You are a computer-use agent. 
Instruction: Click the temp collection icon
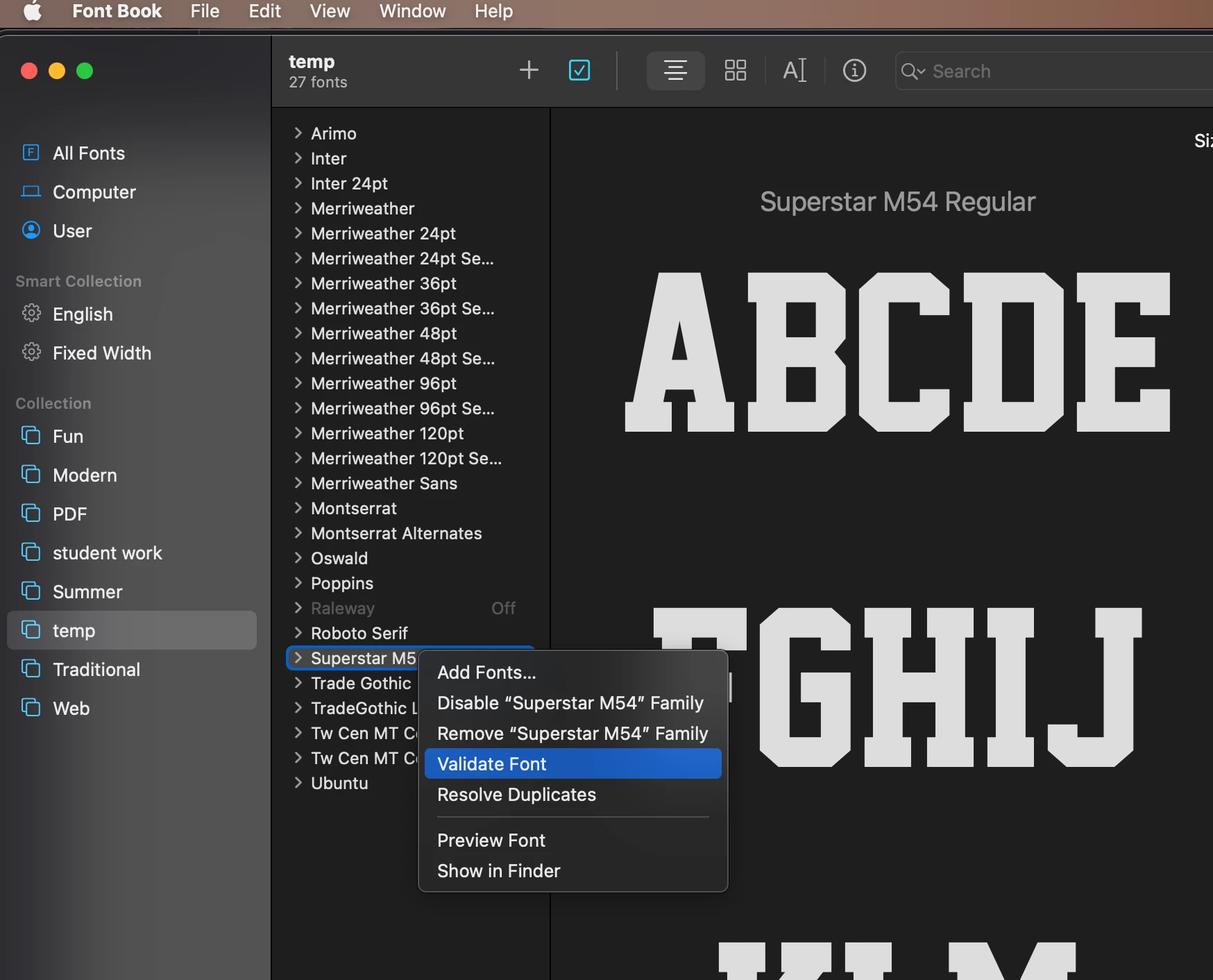point(31,630)
